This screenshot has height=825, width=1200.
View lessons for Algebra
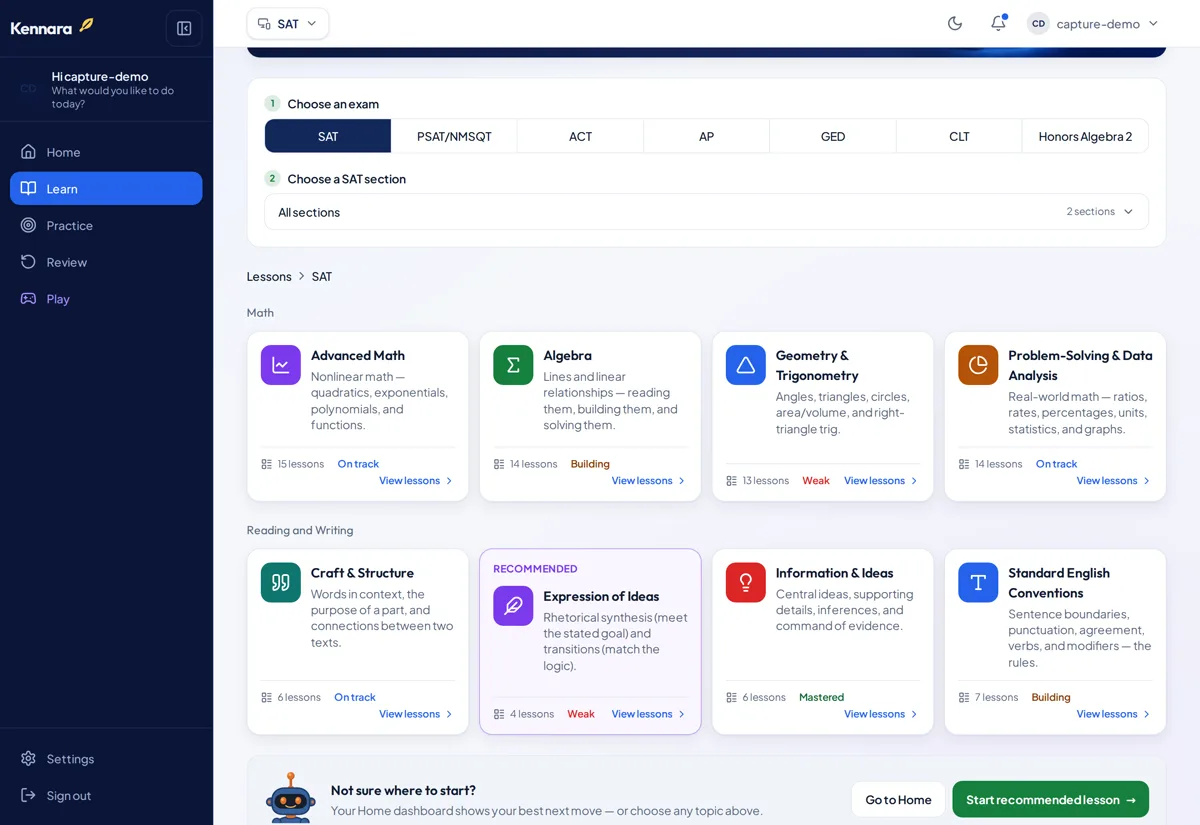(649, 481)
